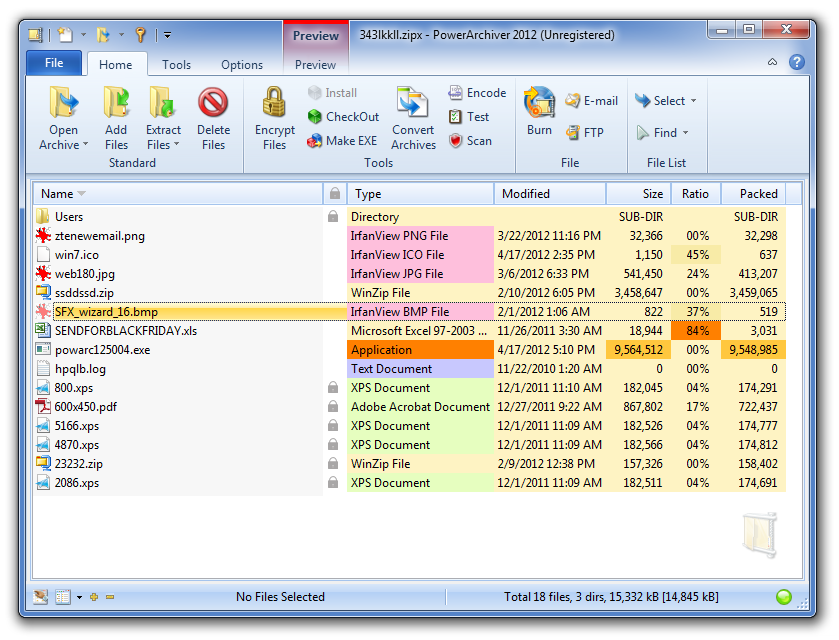This screenshot has width=839, height=640.
Task: Click the Preview contextual tab header
Action: click(x=316, y=36)
